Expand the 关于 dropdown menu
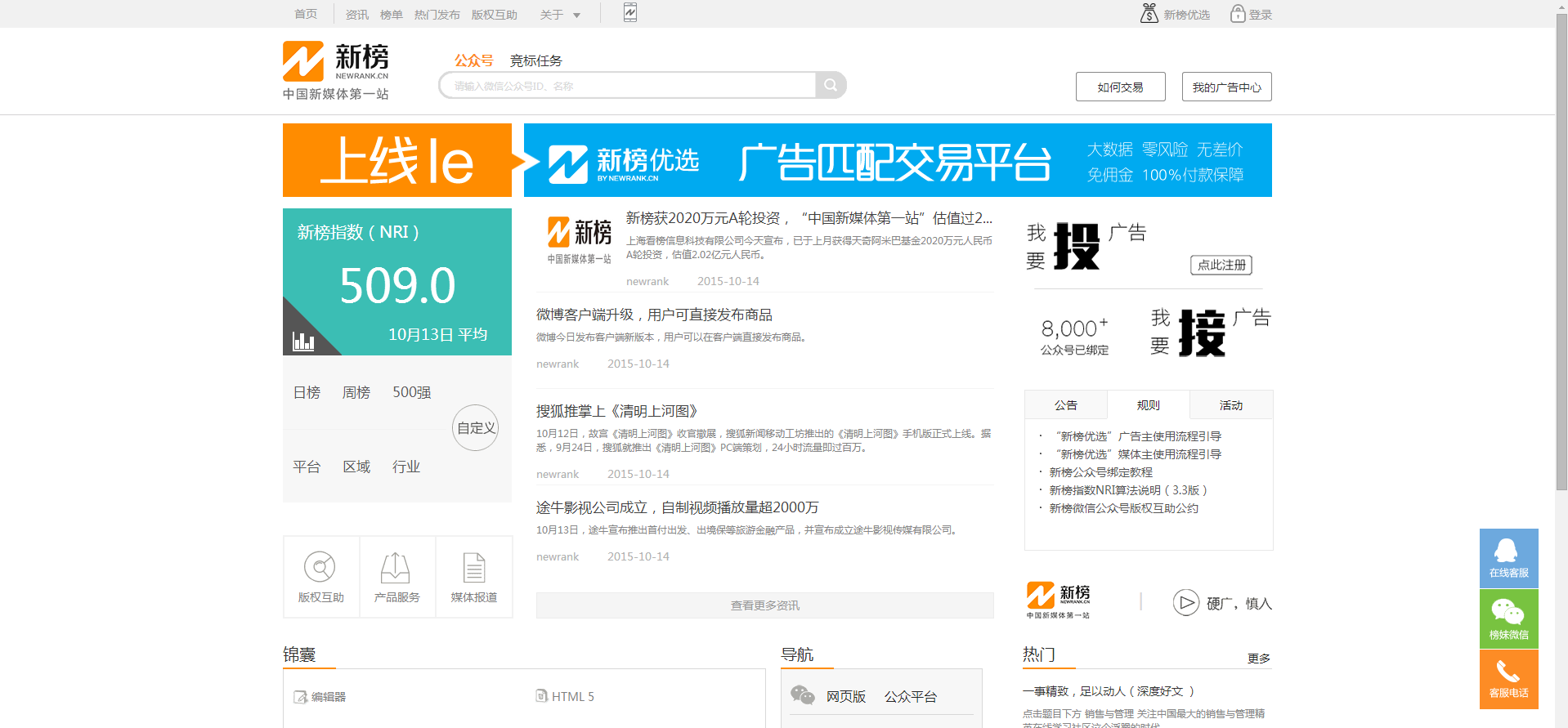The width and height of the screenshot is (1568, 728). click(560, 15)
